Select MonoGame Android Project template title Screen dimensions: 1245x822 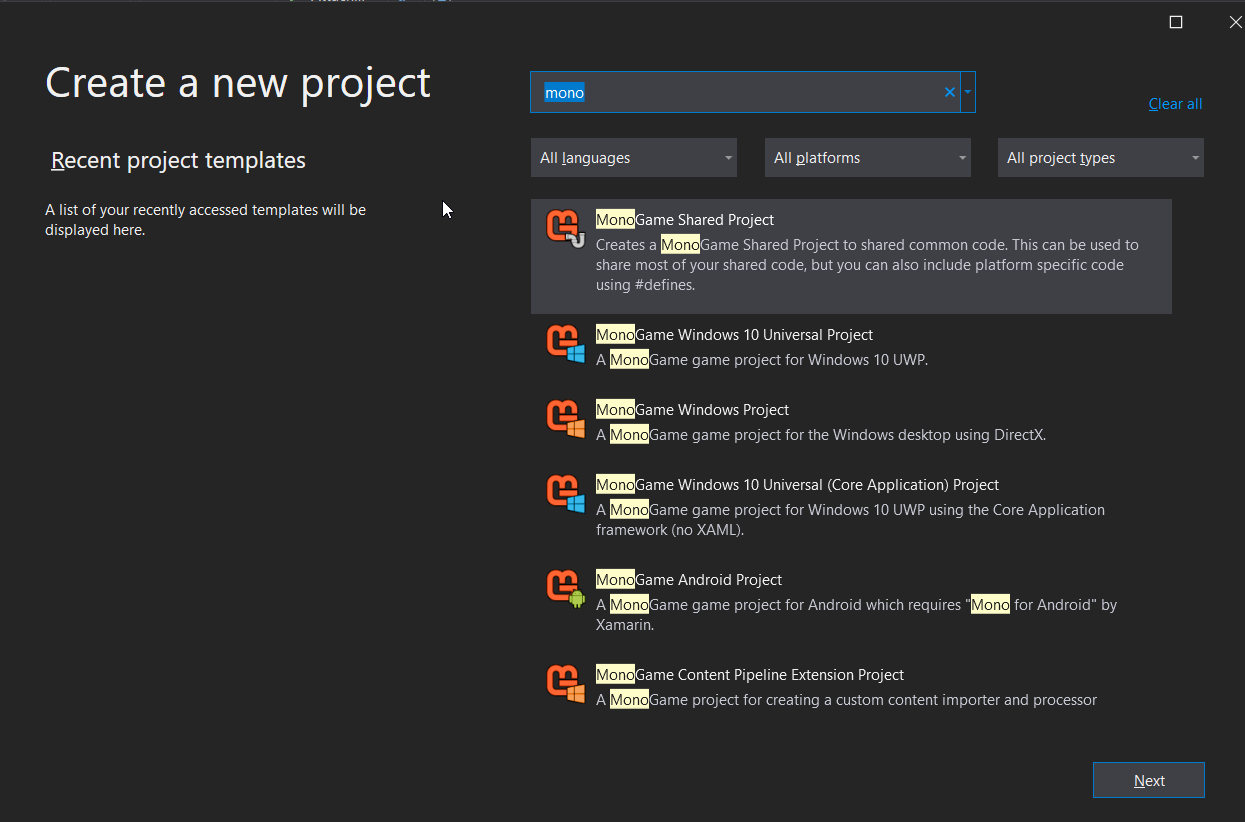click(x=688, y=580)
